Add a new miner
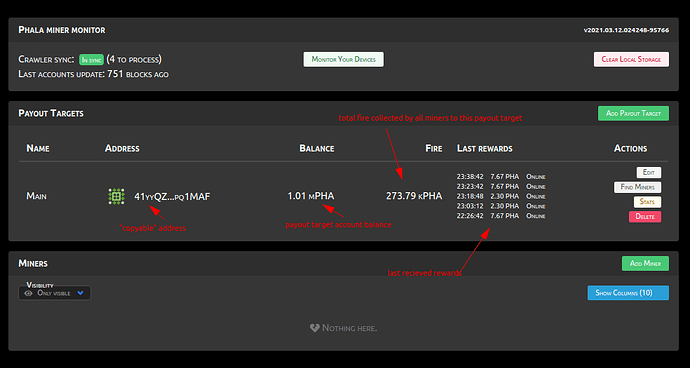690x368 pixels. [x=645, y=263]
